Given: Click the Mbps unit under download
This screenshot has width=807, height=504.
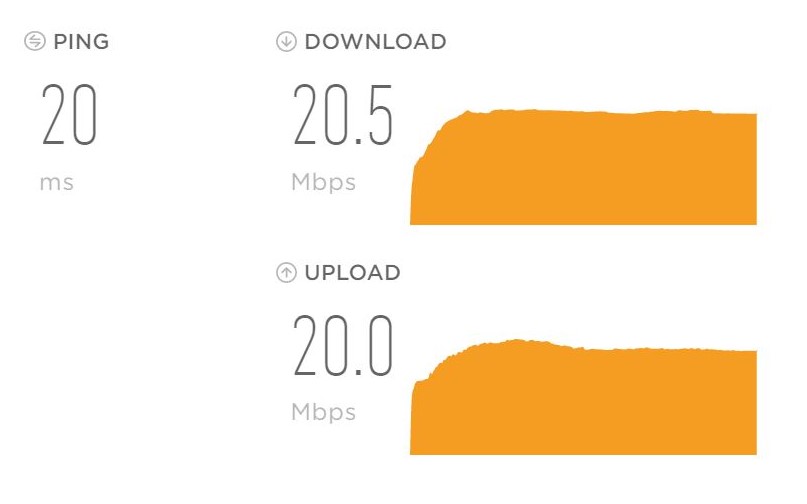Looking at the screenshot, I should tap(323, 183).
